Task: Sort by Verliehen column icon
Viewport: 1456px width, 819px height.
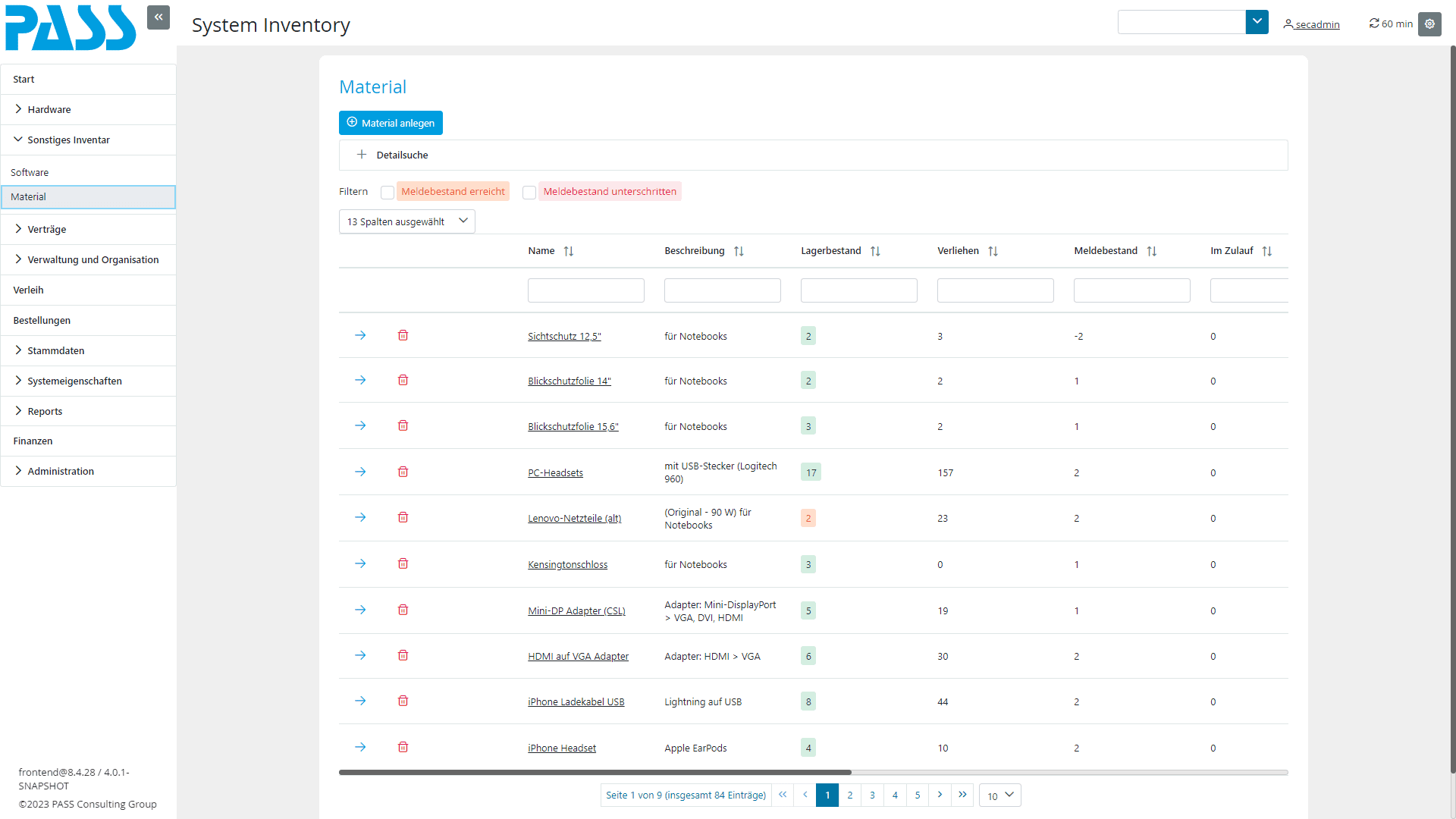Action: click(993, 251)
